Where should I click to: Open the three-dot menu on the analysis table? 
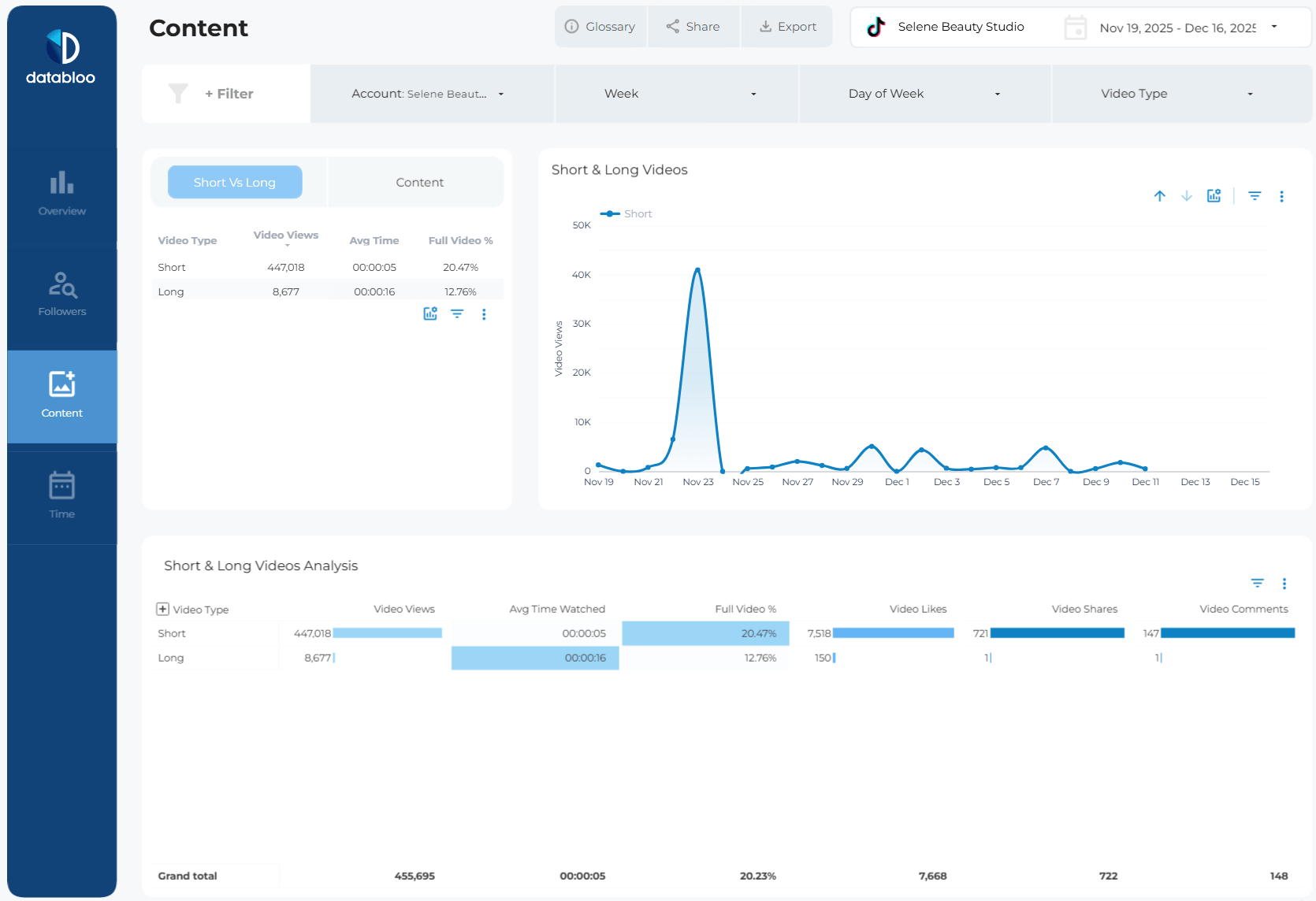click(x=1284, y=584)
